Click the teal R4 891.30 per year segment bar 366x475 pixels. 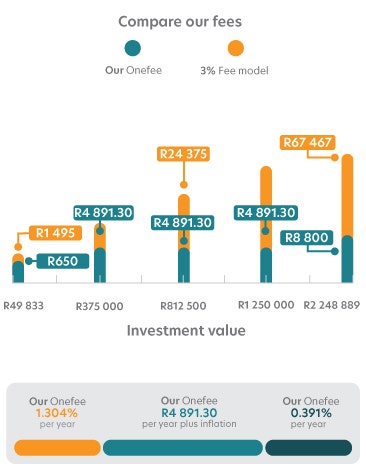[183, 448]
